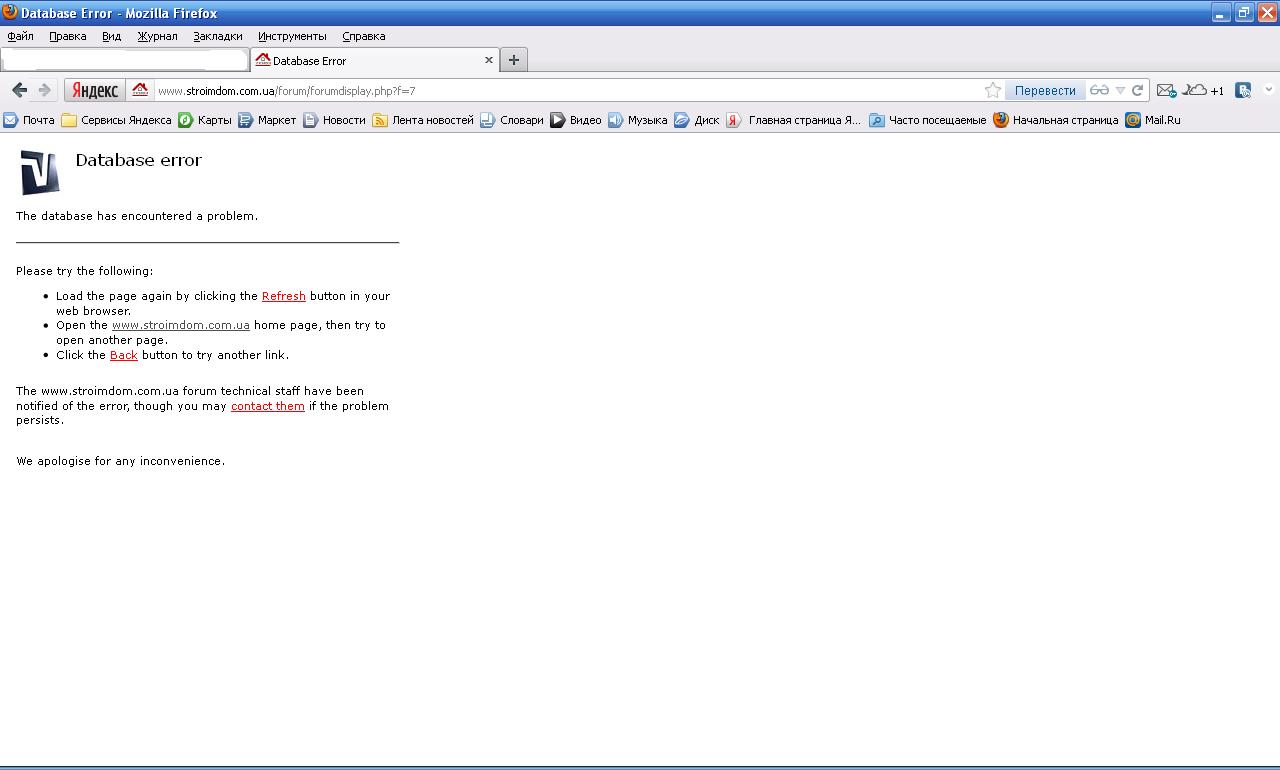Open the URL history dropdown arrow
The image size is (1280, 770).
pyautogui.click(x=1120, y=90)
